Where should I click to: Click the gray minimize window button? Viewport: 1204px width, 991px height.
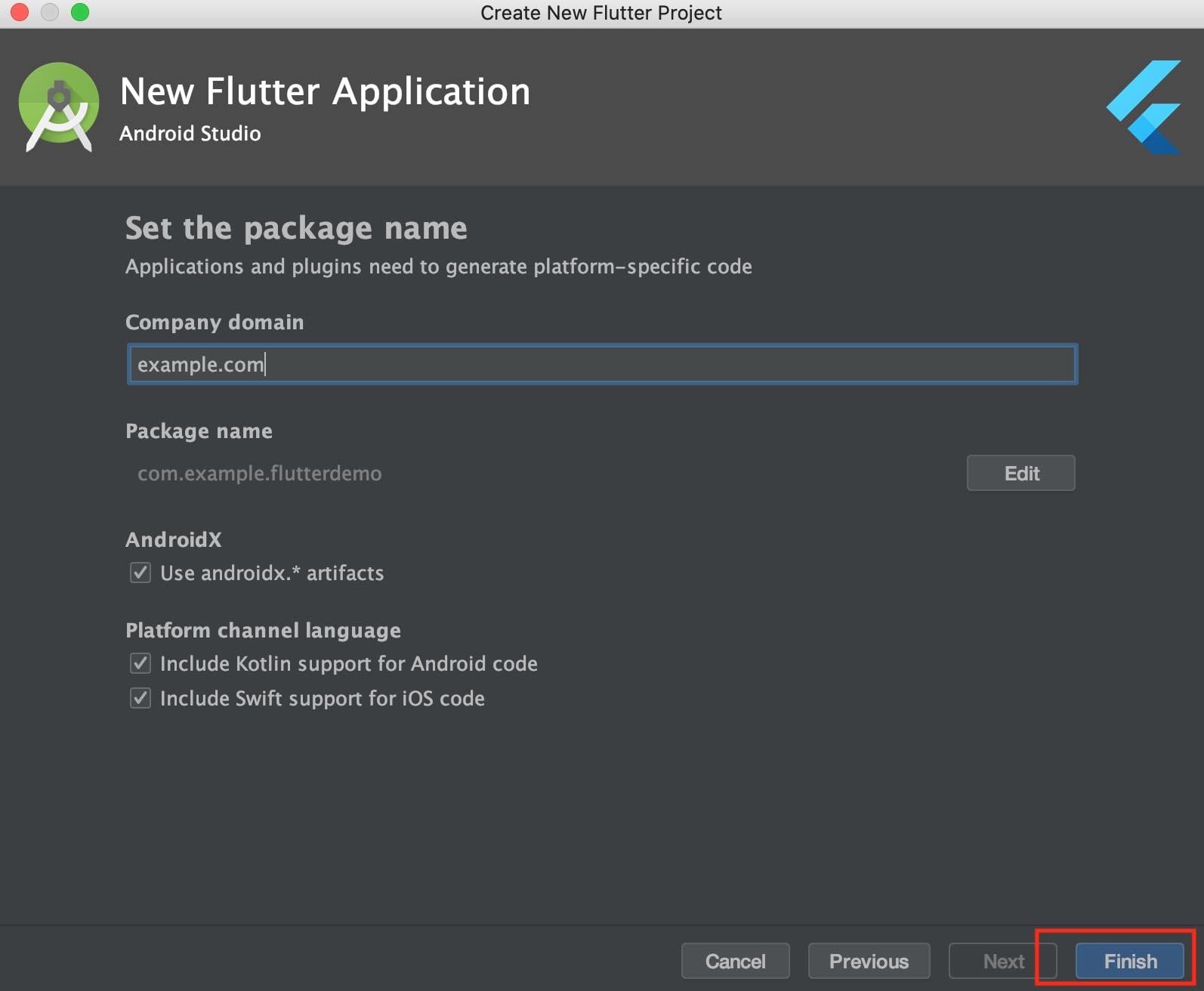(x=50, y=12)
